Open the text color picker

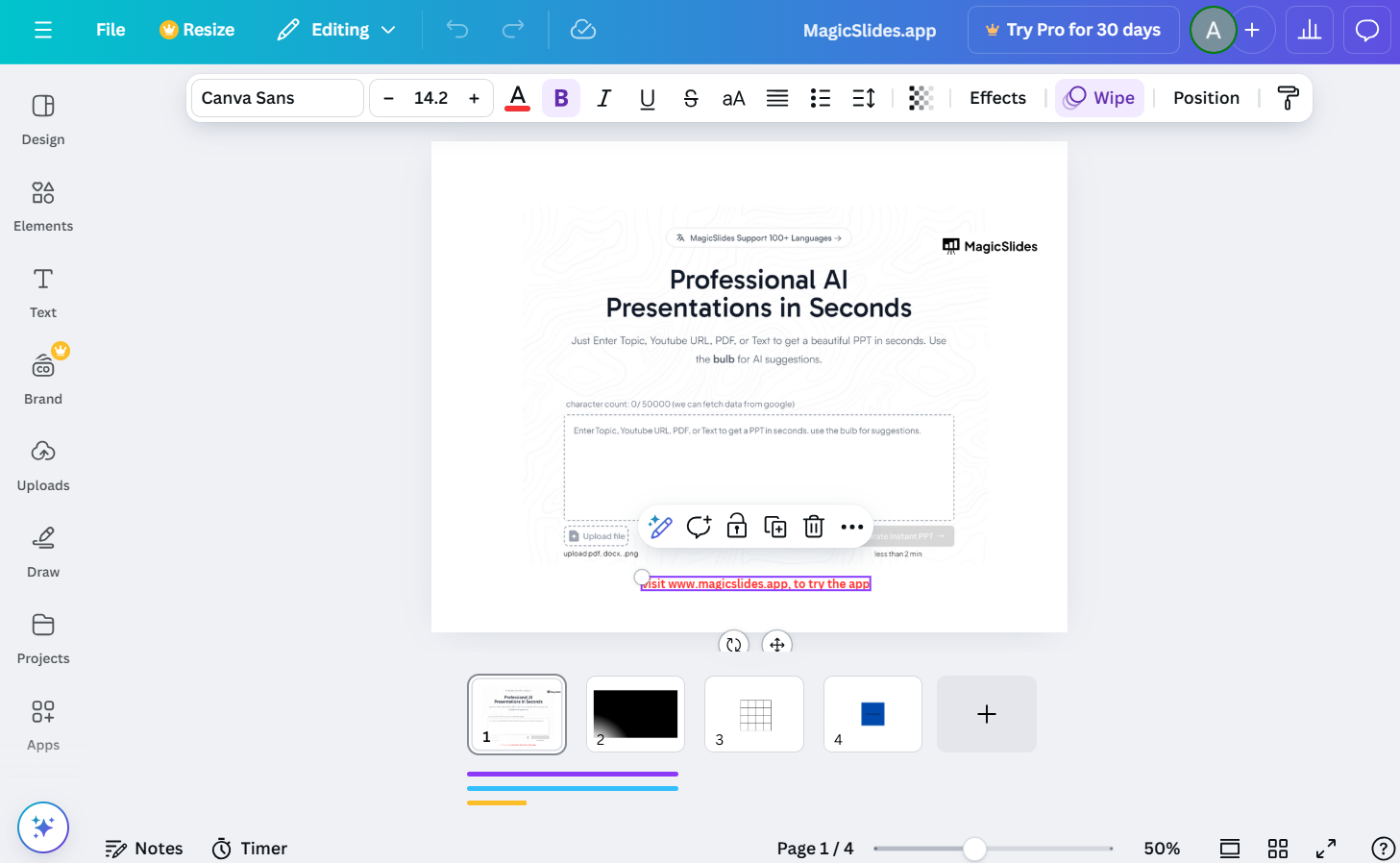(518, 98)
